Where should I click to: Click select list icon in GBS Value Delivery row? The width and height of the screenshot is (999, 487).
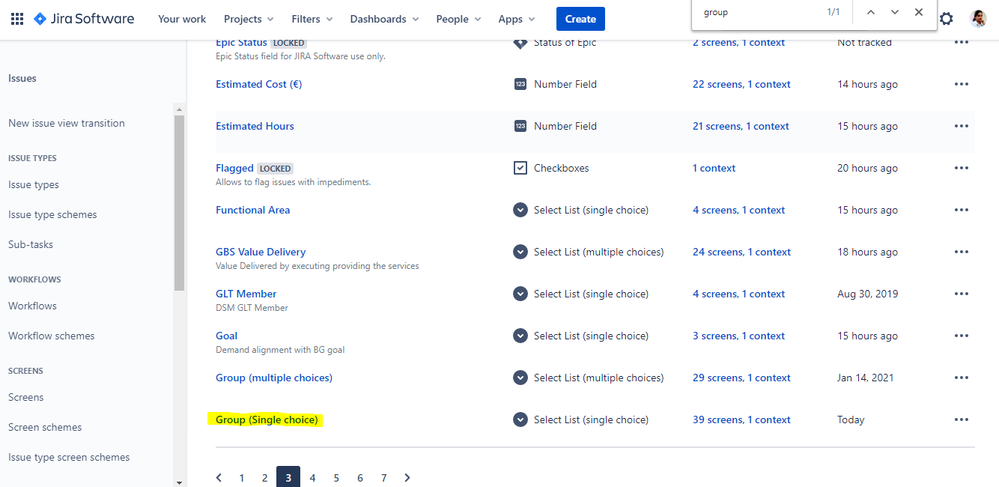520,252
